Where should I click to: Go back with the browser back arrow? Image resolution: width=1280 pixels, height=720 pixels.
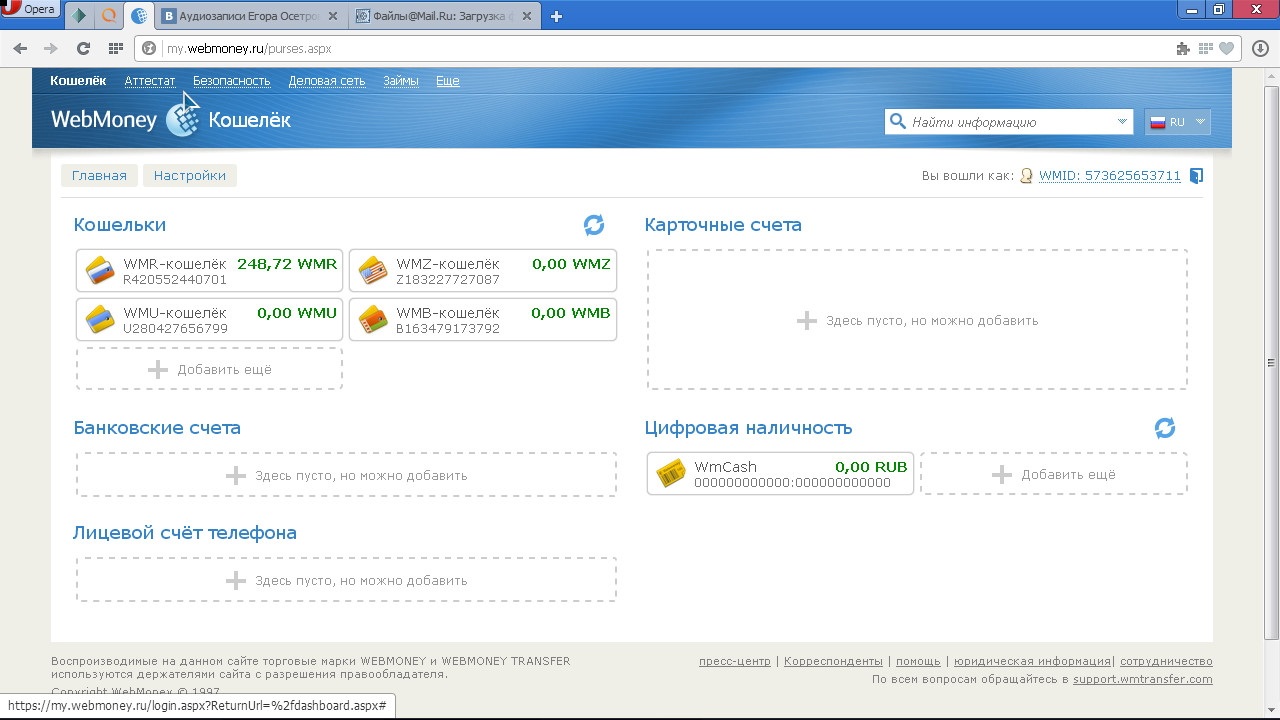[x=20, y=48]
